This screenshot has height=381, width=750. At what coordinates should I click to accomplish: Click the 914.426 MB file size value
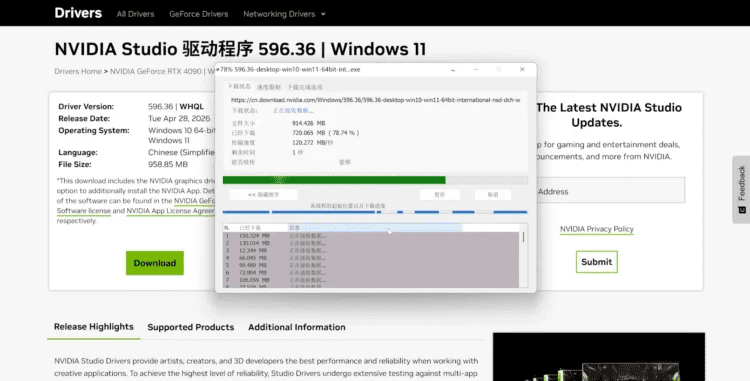(309, 123)
